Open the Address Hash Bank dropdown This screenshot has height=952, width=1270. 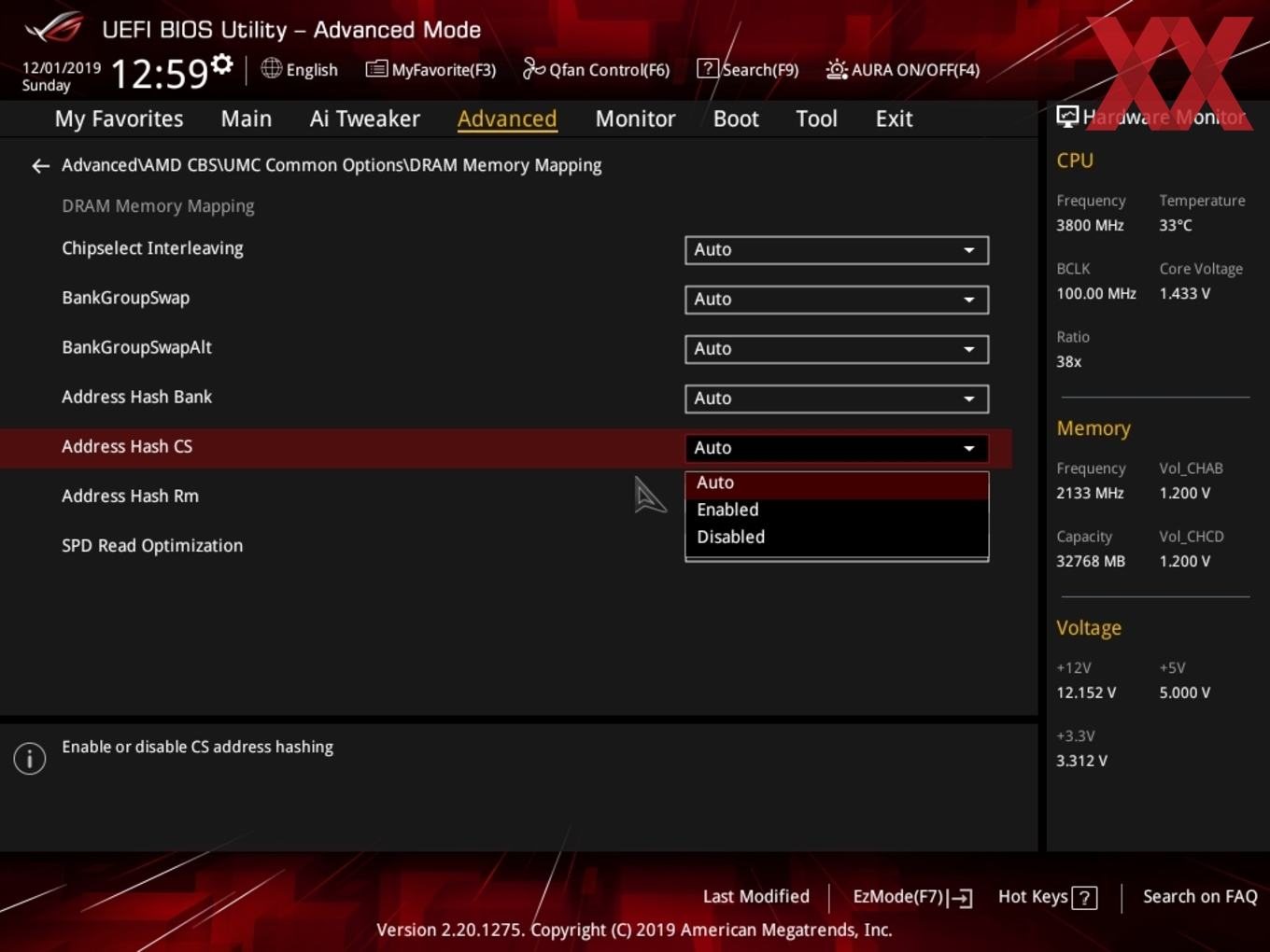tap(837, 399)
